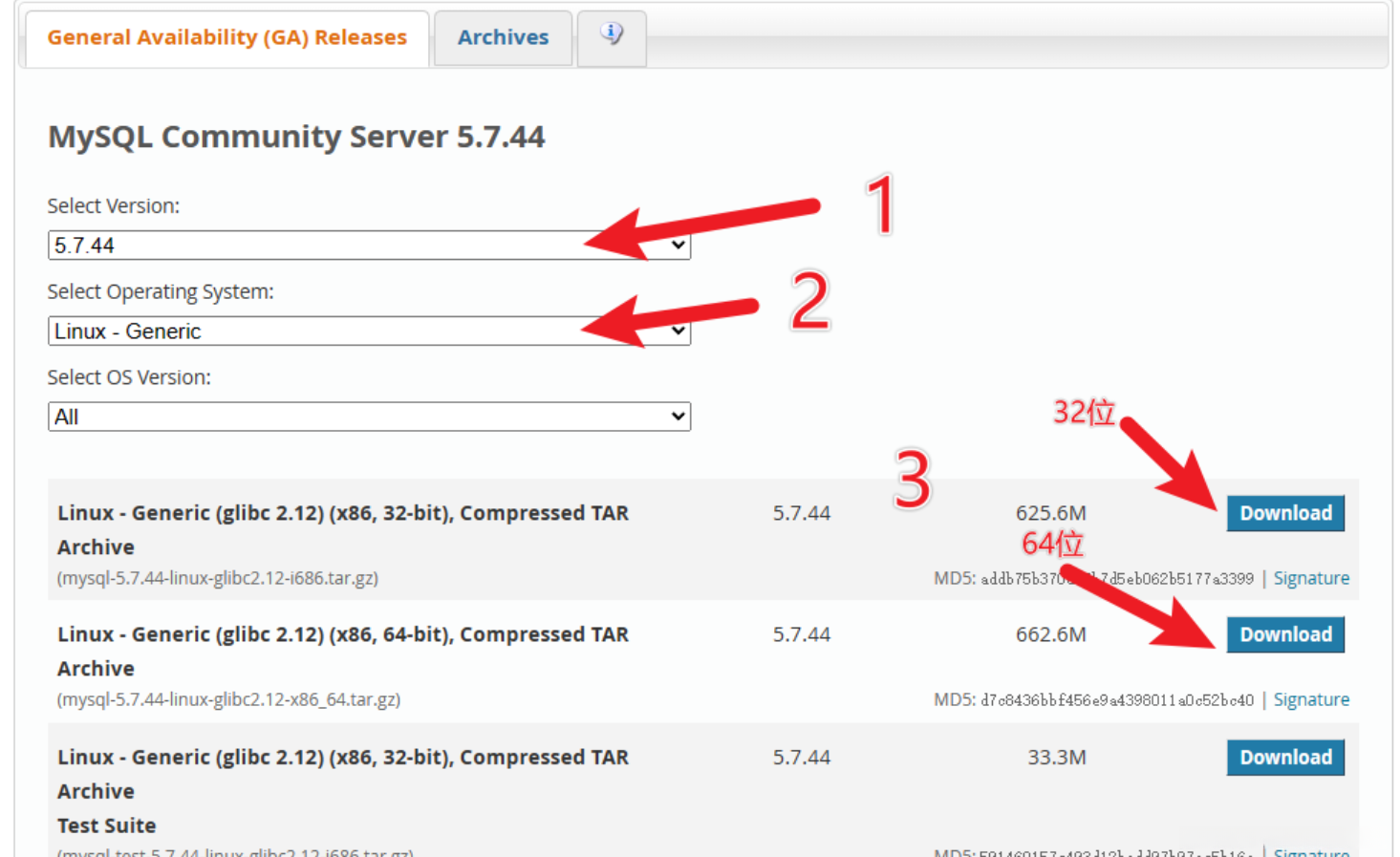Switch to General Availability (GA) Releases tab
The height and width of the screenshot is (857, 1400).
click(227, 37)
